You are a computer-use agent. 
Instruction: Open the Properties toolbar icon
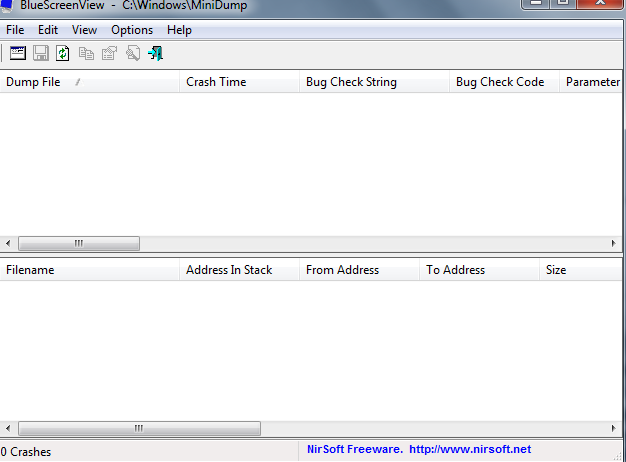(x=109, y=53)
